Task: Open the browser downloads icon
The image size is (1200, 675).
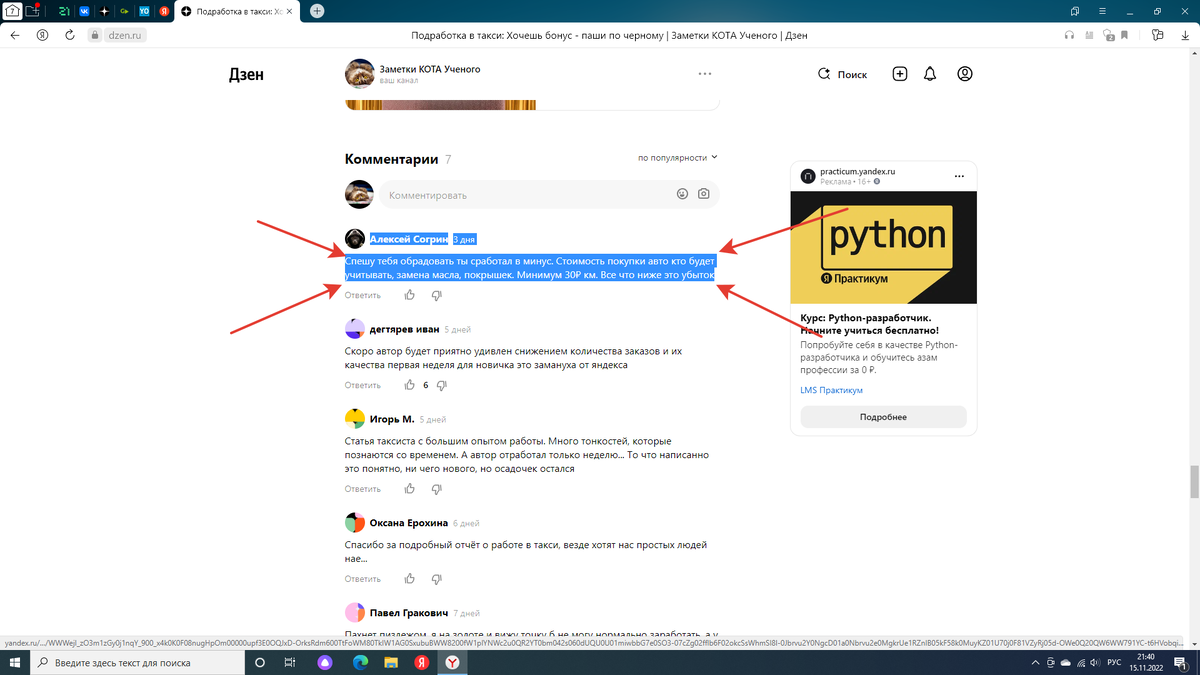Action: click(1185, 34)
